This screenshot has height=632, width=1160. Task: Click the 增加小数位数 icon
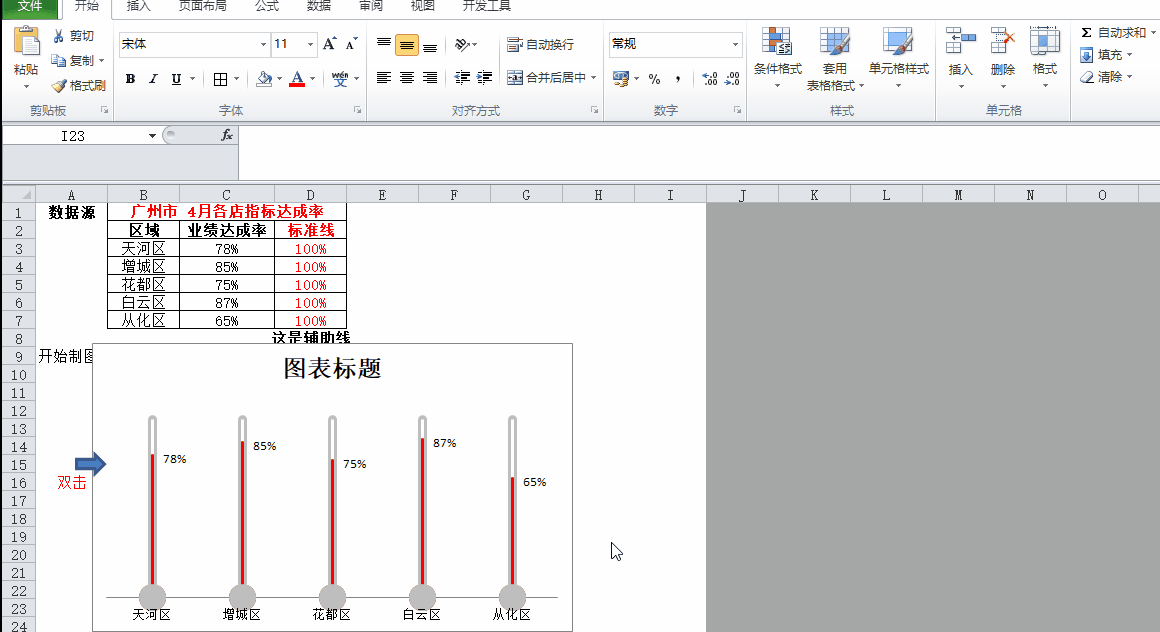click(710, 79)
